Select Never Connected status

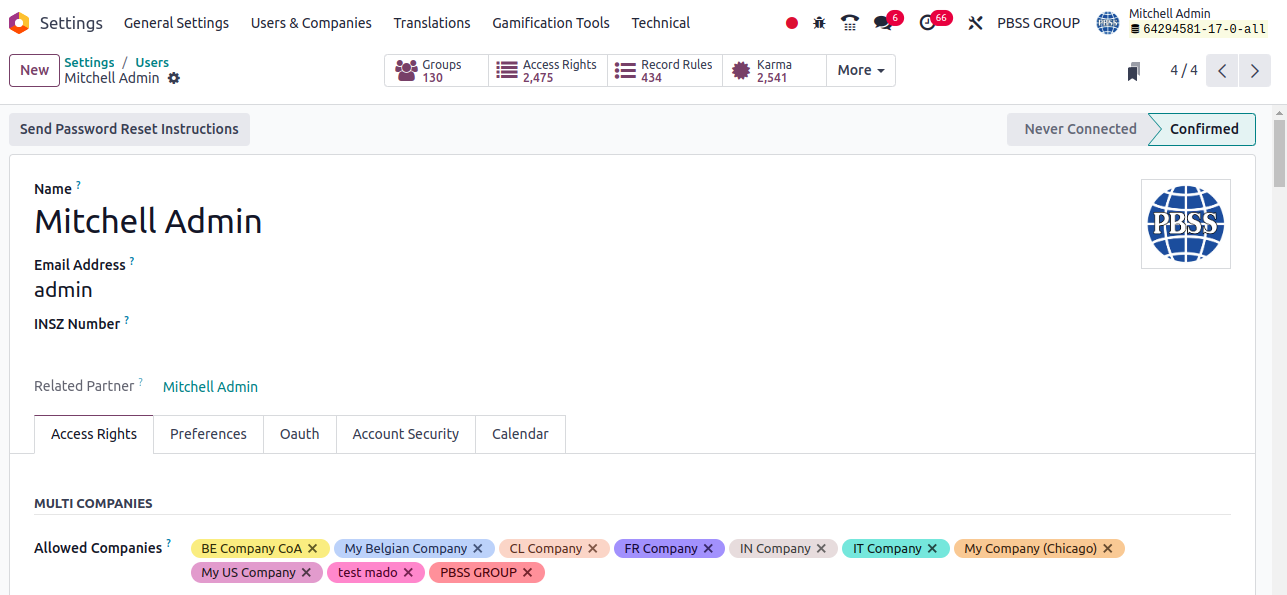pos(1080,129)
